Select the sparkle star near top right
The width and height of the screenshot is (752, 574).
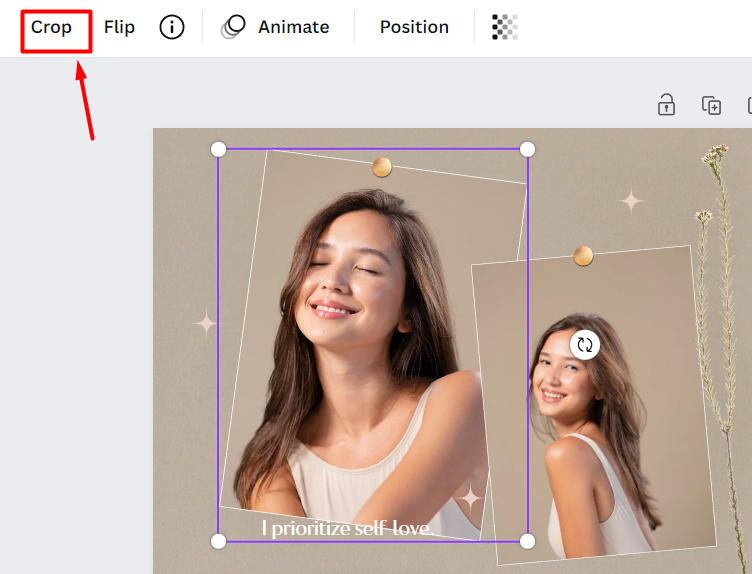631,202
